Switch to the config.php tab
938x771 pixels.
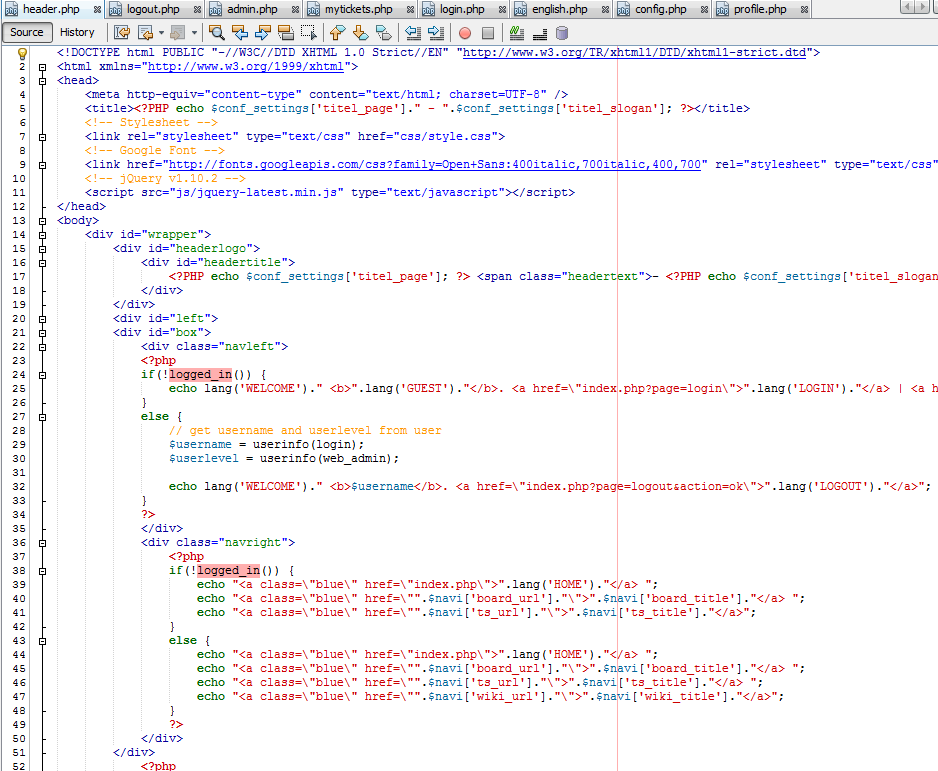click(660, 10)
